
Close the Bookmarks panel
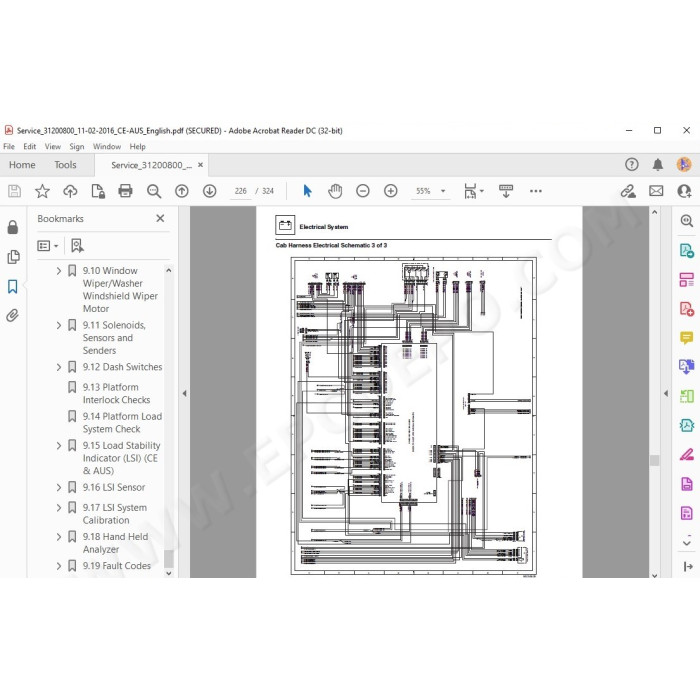point(160,218)
